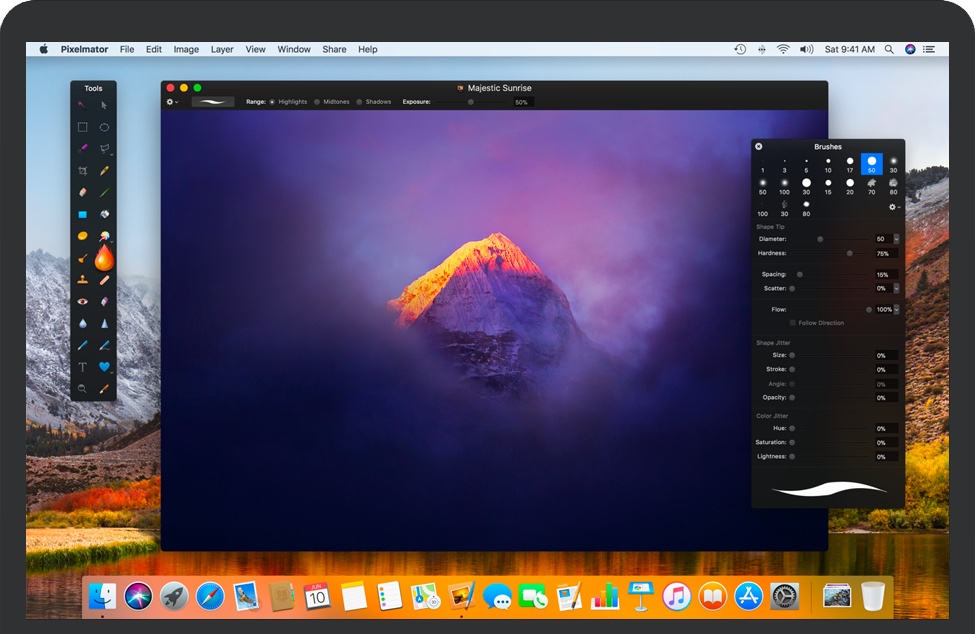The image size is (975, 634).
Task: Click the Hardness slider handle
Action: (x=850, y=254)
